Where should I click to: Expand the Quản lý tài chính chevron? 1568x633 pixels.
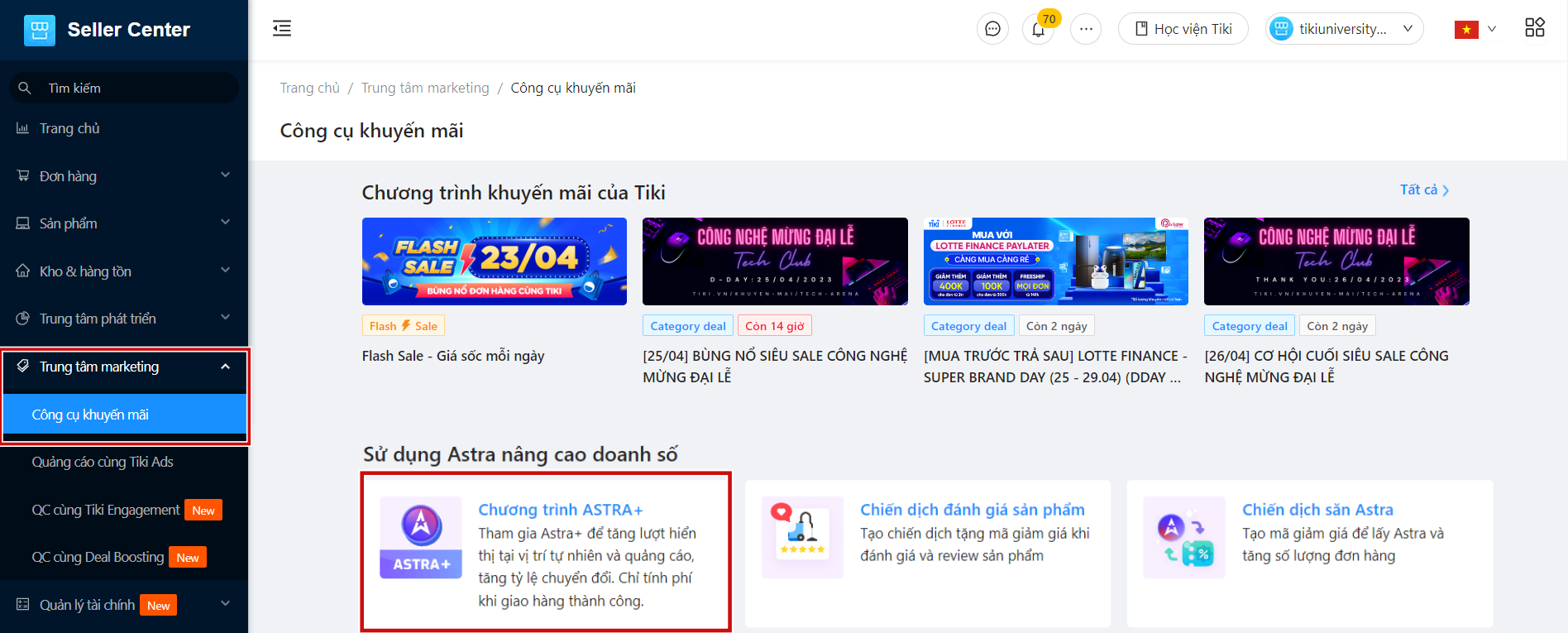(x=225, y=603)
